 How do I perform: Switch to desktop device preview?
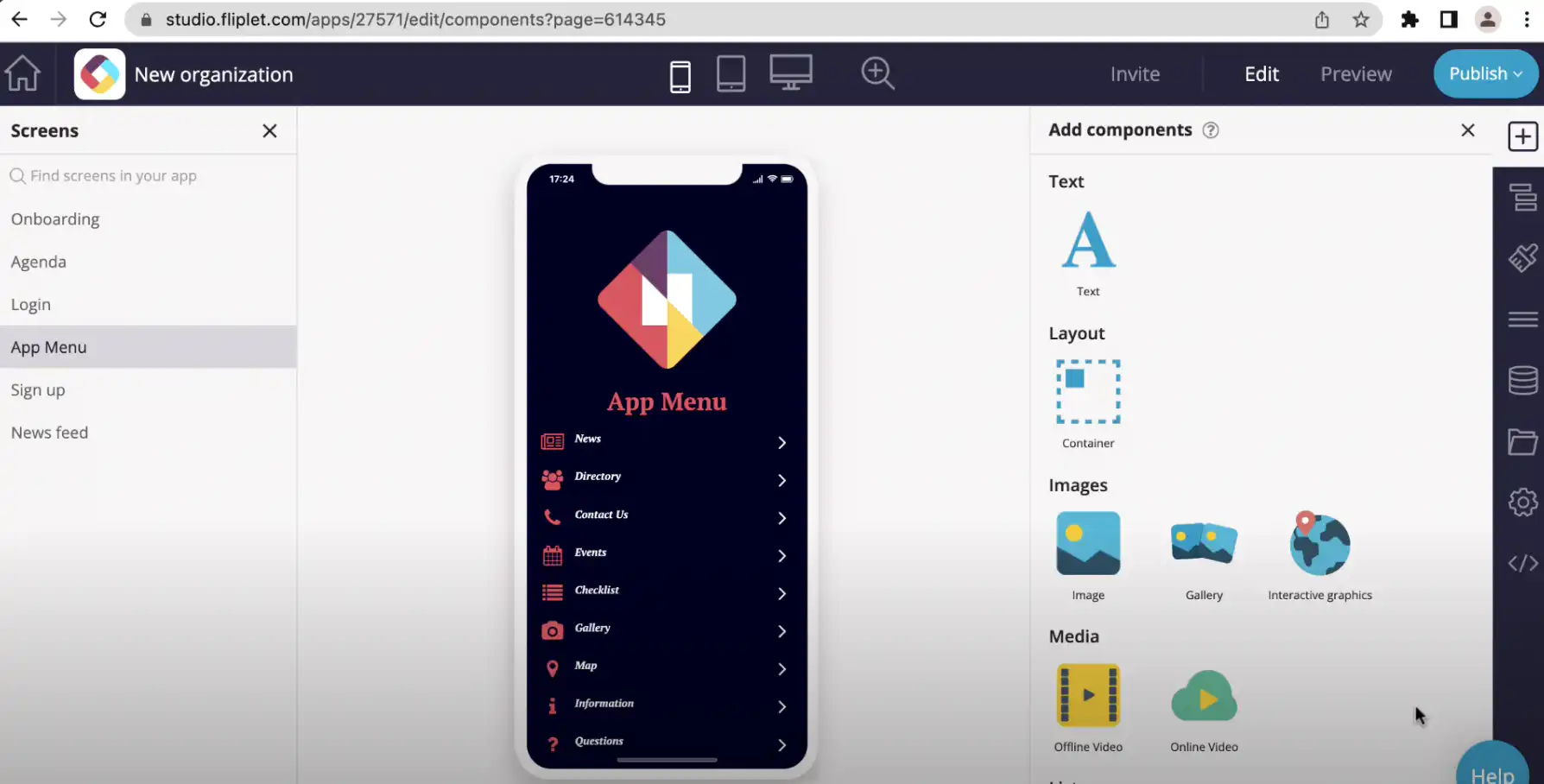791,73
